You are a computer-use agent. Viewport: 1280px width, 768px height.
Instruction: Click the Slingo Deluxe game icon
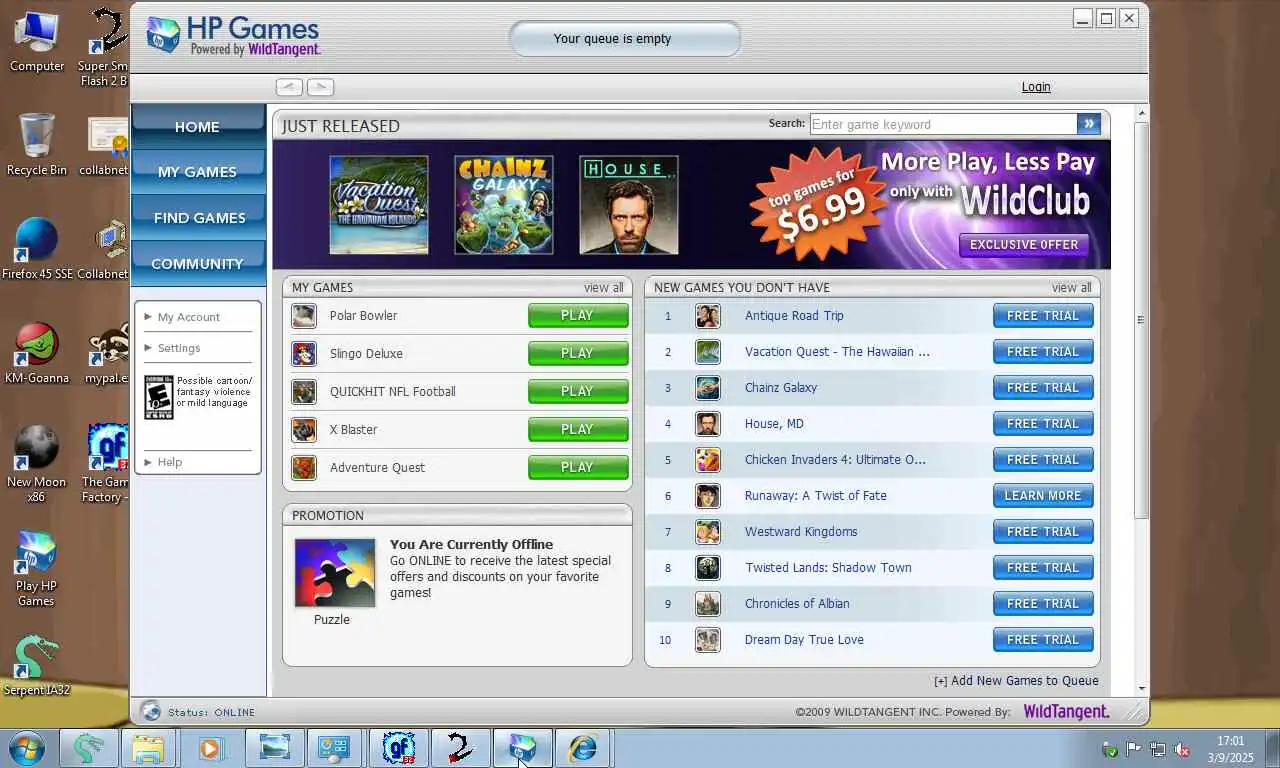pos(304,354)
